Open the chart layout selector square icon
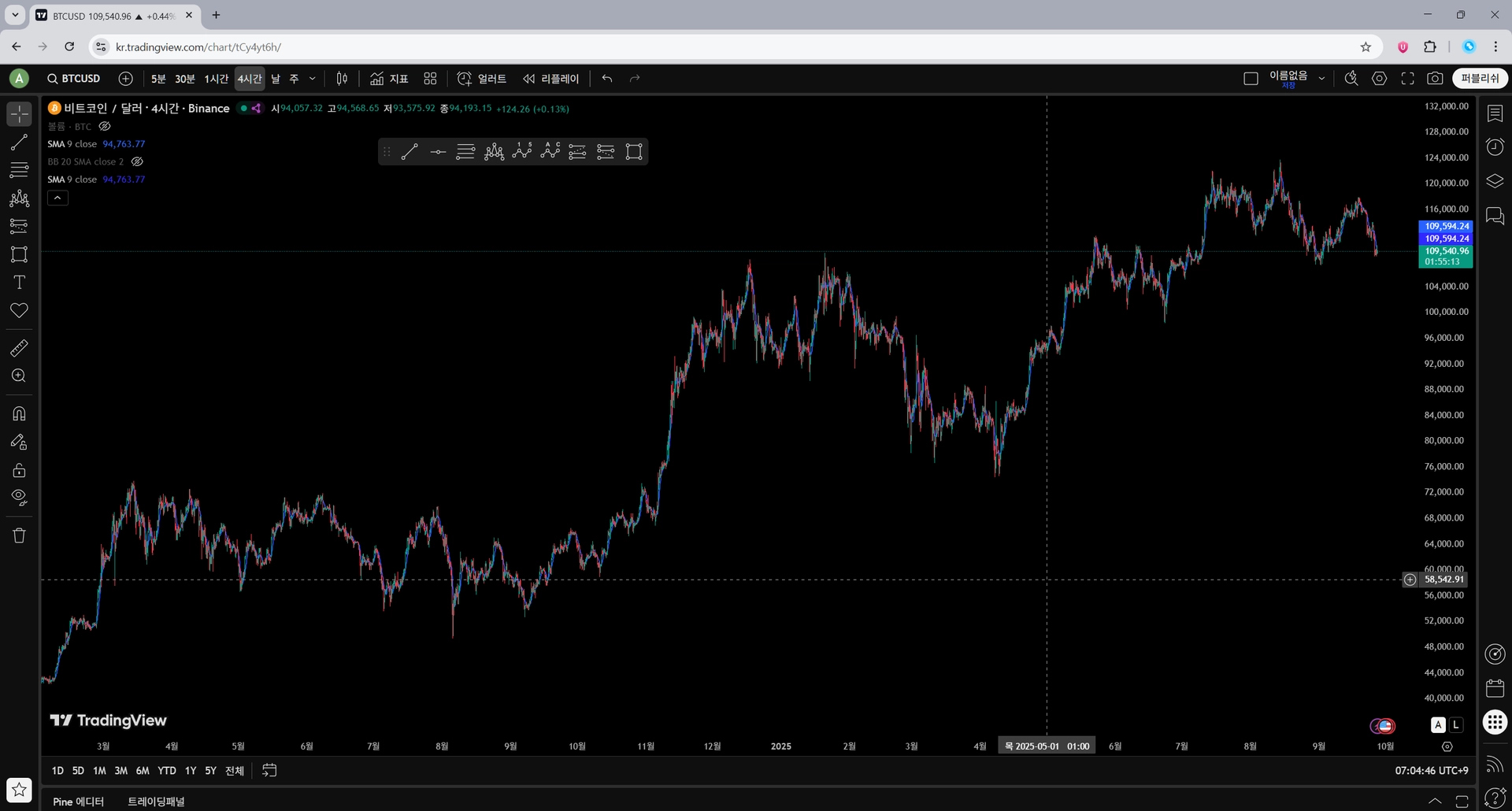1512x811 pixels. click(x=1251, y=79)
